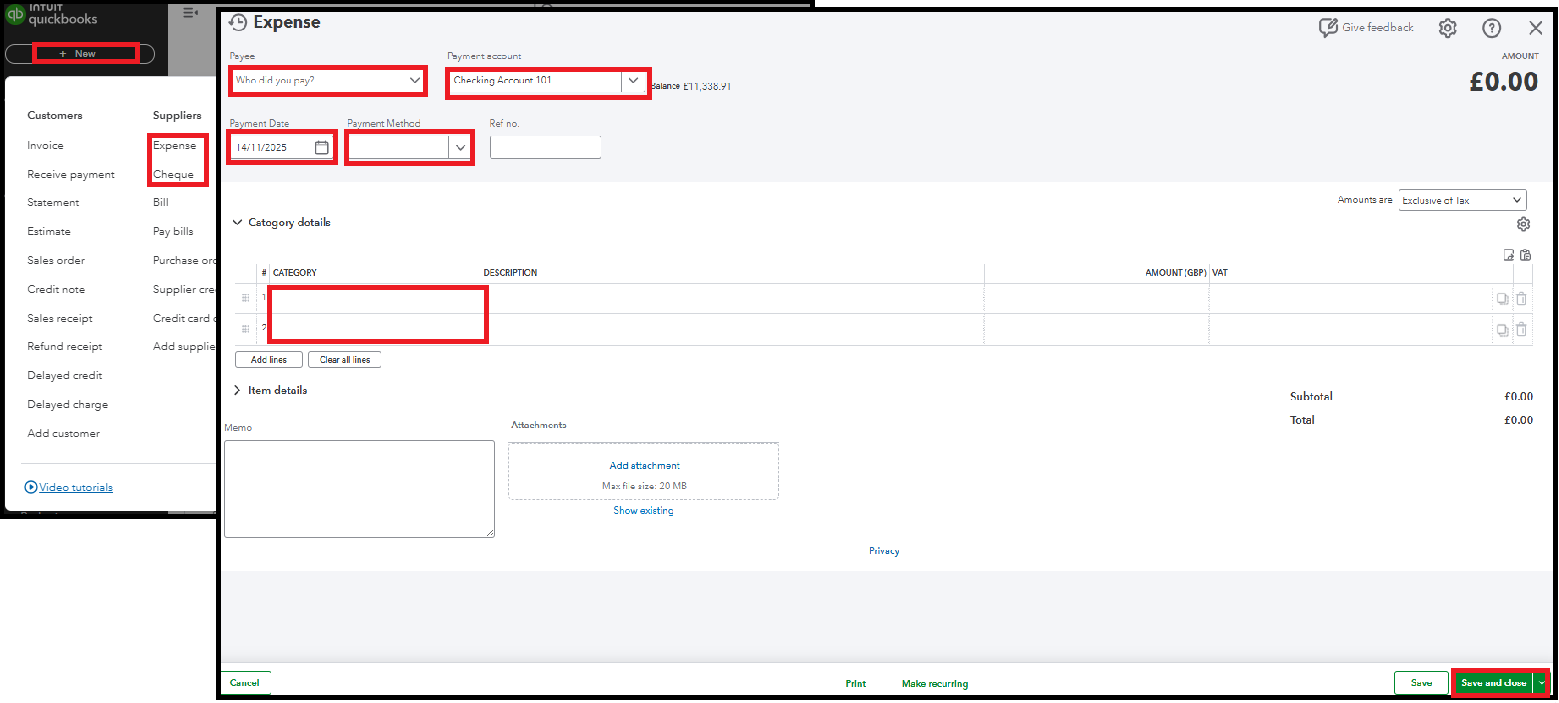
Task: Select Expense under Suppliers
Action: [175, 145]
